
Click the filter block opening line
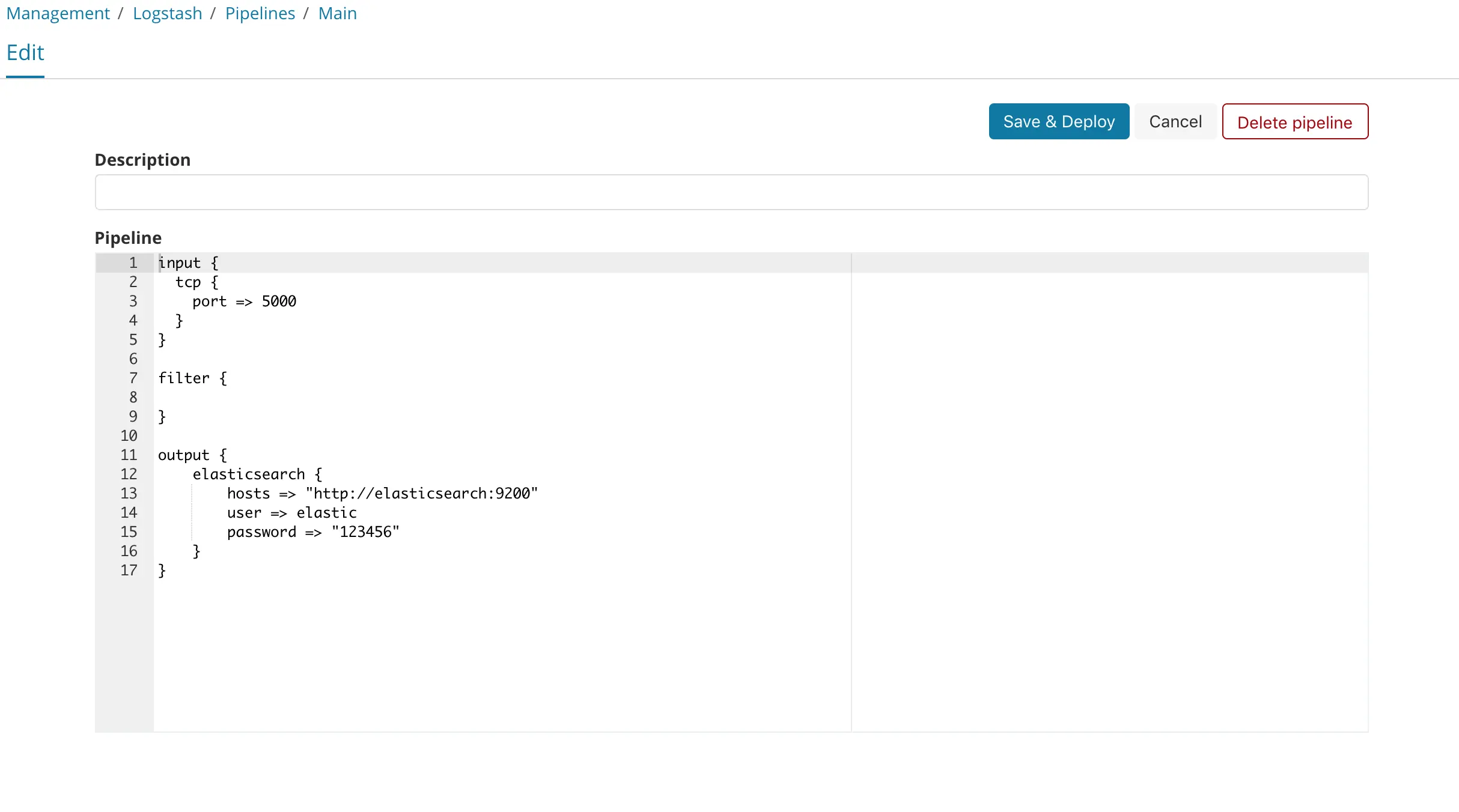pyautogui.click(x=192, y=378)
